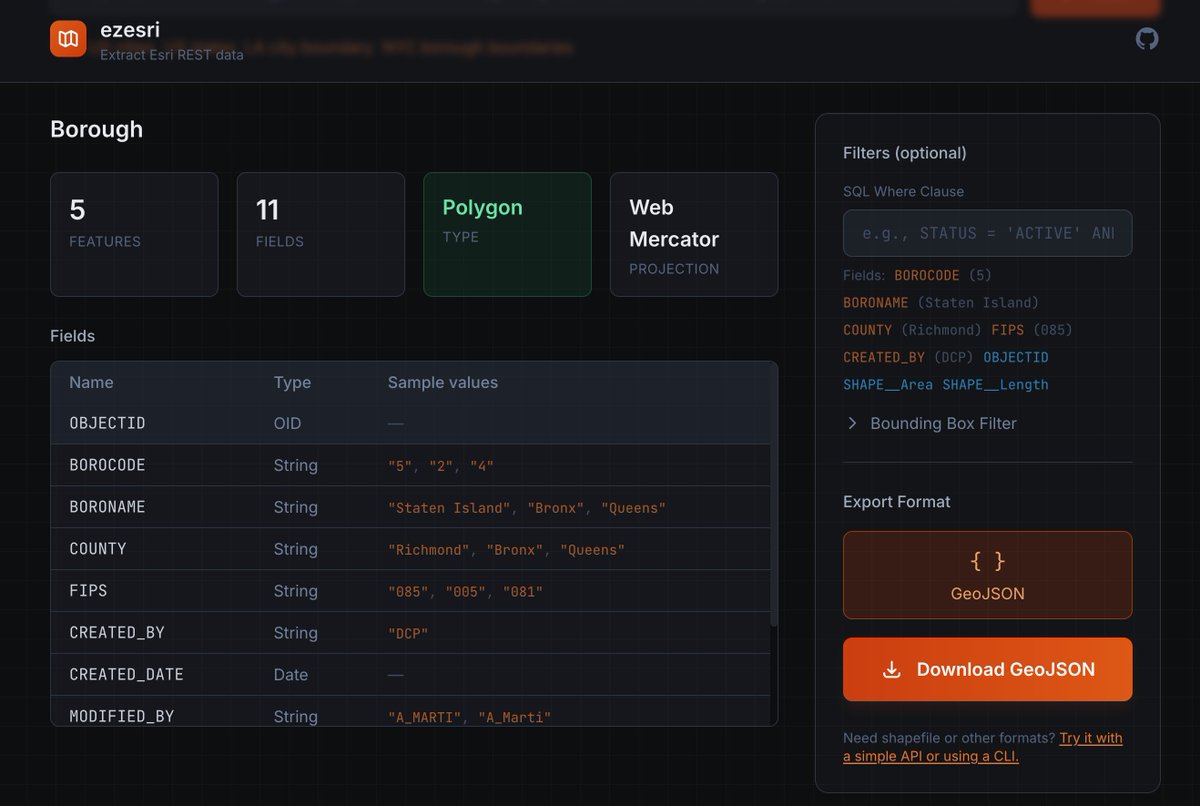Click the Export Format heading

point(897,502)
